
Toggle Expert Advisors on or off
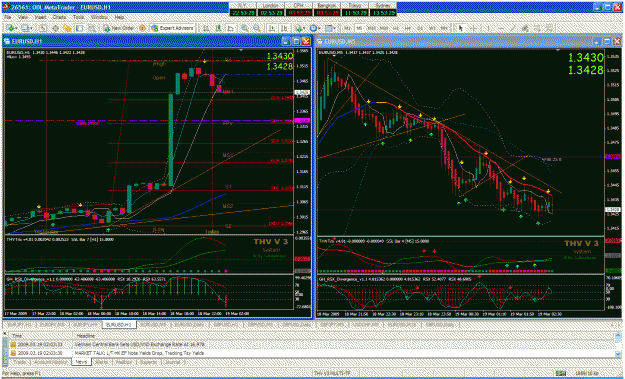[x=173, y=28]
